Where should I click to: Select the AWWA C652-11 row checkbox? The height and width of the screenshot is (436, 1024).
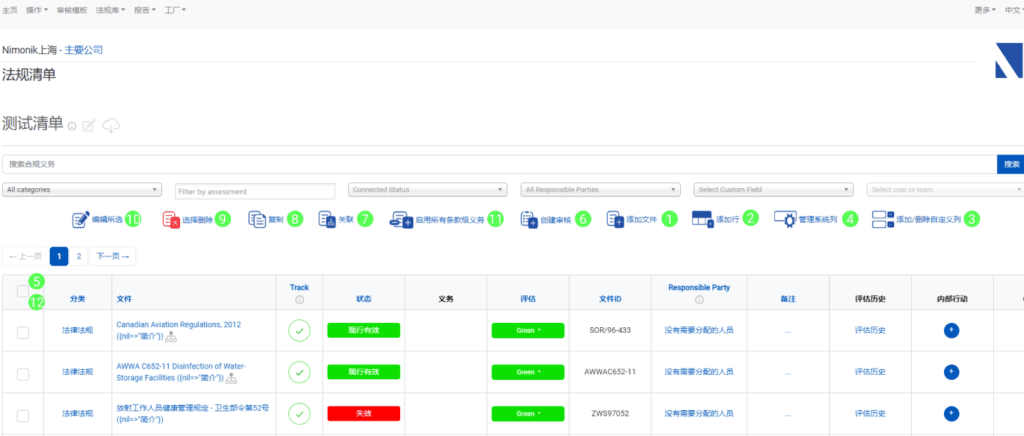point(23,372)
